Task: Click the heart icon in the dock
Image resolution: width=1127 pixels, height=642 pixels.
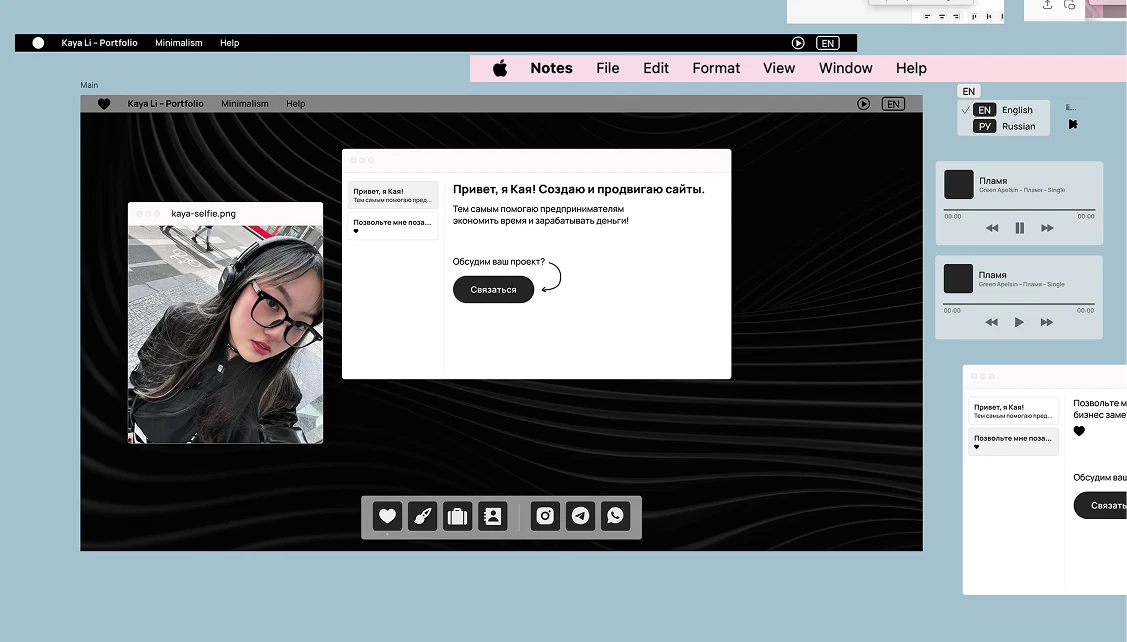Action: click(x=387, y=516)
